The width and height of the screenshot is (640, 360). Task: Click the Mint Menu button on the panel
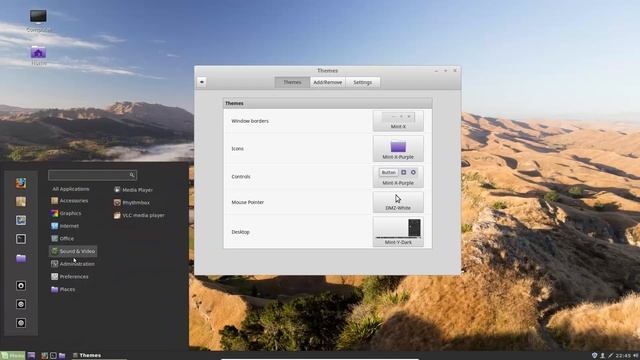click(x=13, y=356)
